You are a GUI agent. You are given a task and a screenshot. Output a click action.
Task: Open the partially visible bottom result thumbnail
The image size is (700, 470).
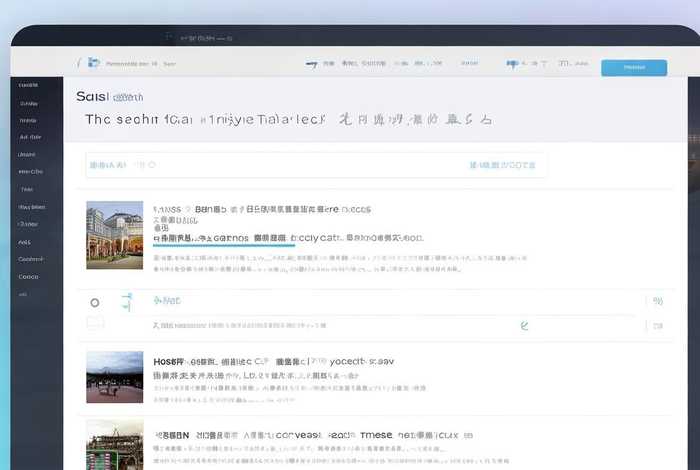pyautogui.click(x=115, y=445)
